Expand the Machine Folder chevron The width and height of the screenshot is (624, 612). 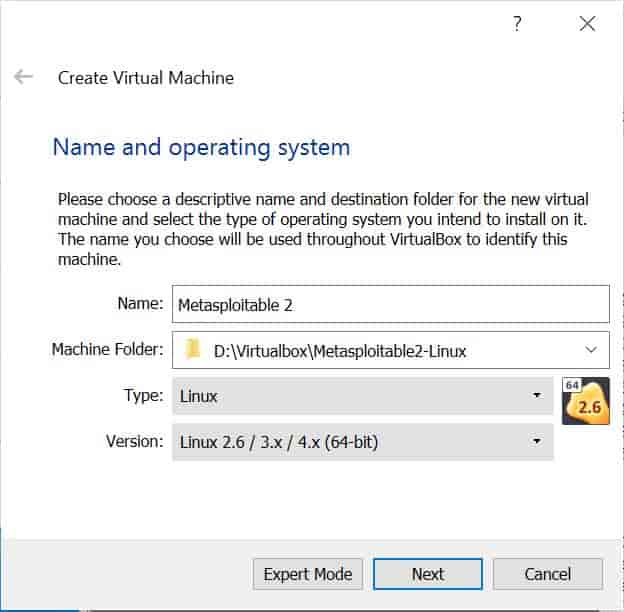[591, 350]
